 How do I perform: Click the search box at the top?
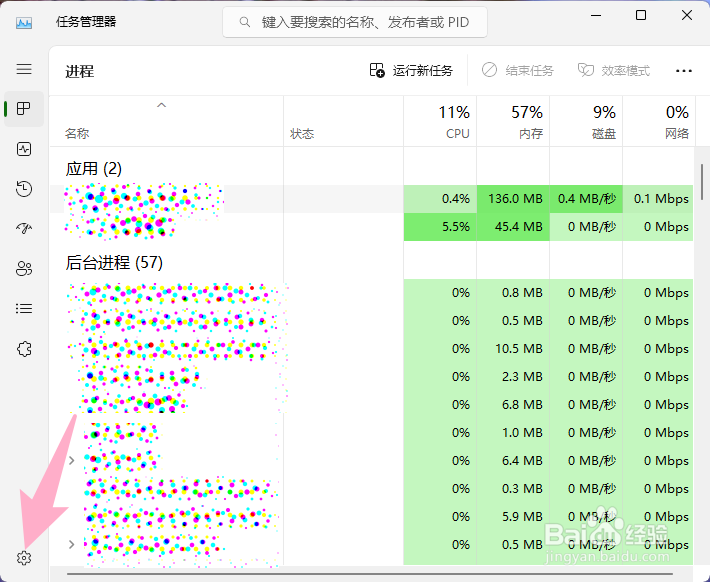[x=355, y=21]
